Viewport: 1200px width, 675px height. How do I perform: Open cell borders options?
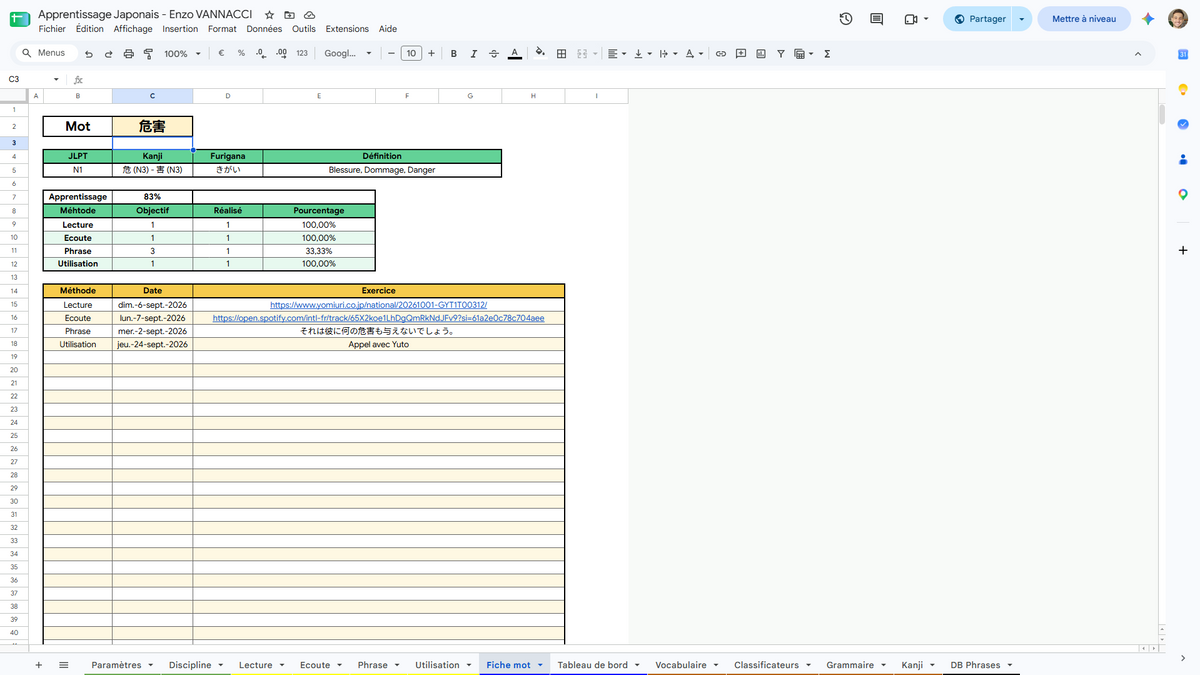pyautogui.click(x=562, y=54)
